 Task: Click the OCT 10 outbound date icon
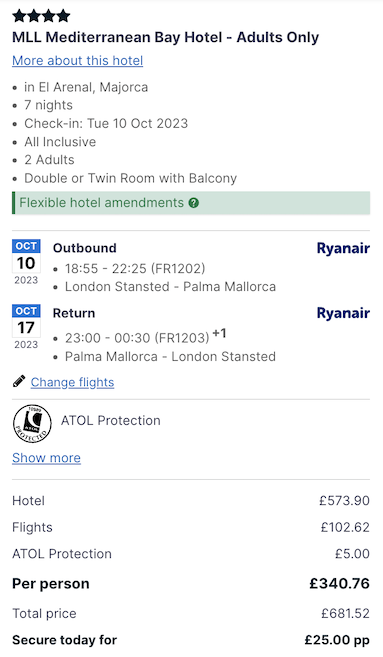[26, 262]
